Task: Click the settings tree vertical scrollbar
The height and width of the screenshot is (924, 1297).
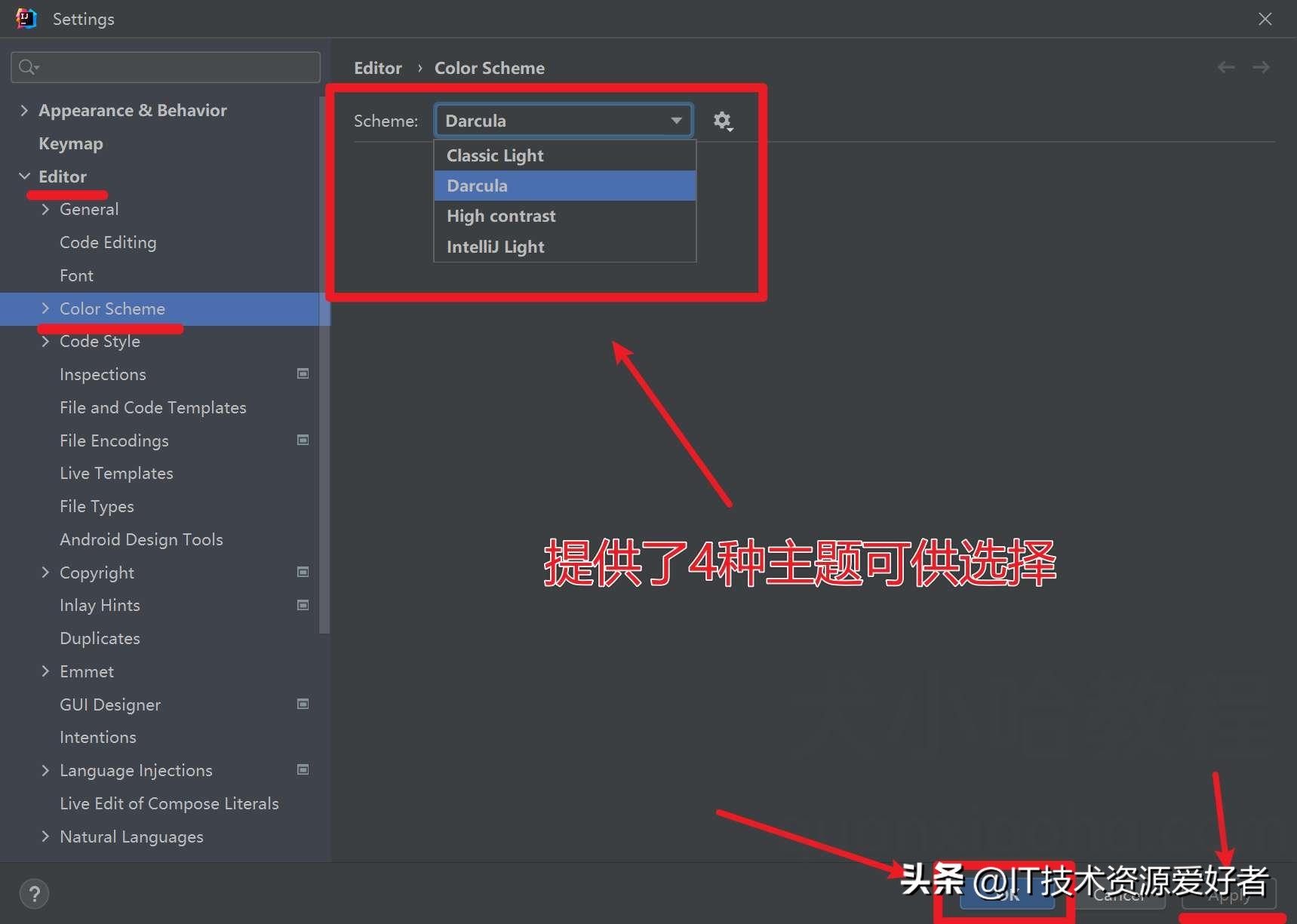Action: [x=324, y=366]
